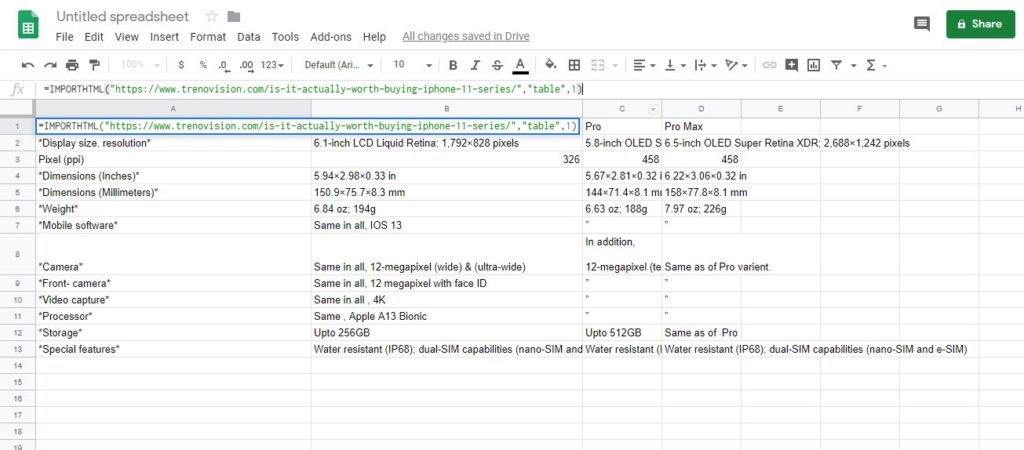Open the File menu
This screenshot has height=450, width=1024.
65,37
